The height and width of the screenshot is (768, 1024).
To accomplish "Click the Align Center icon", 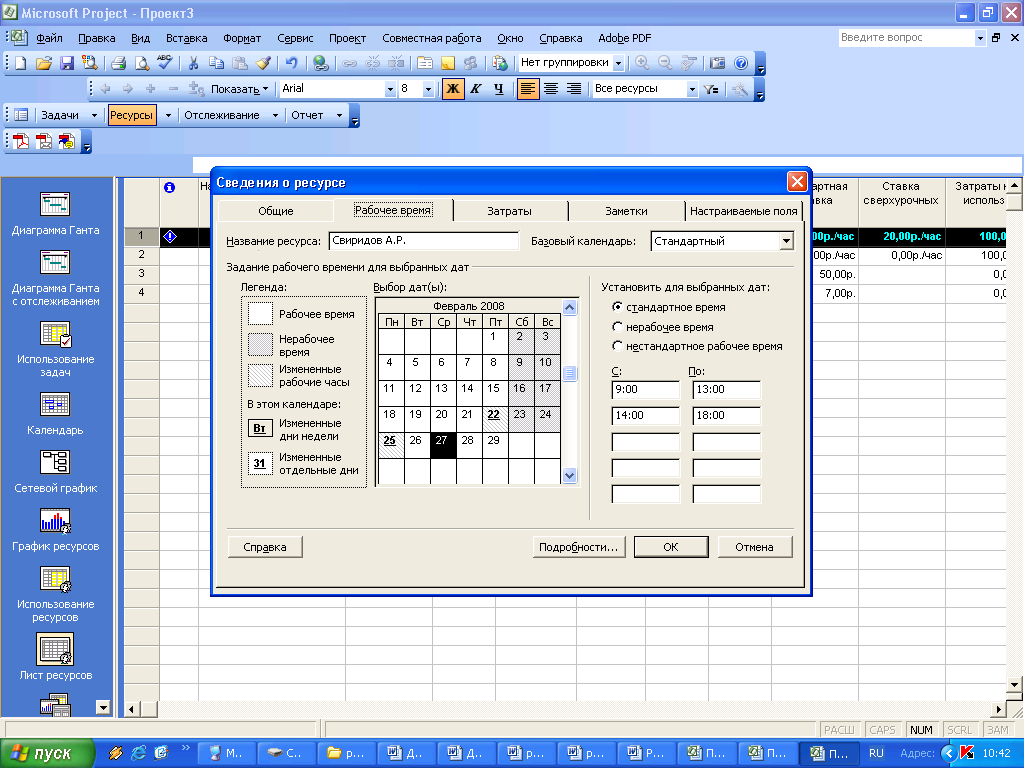I will (551, 89).
